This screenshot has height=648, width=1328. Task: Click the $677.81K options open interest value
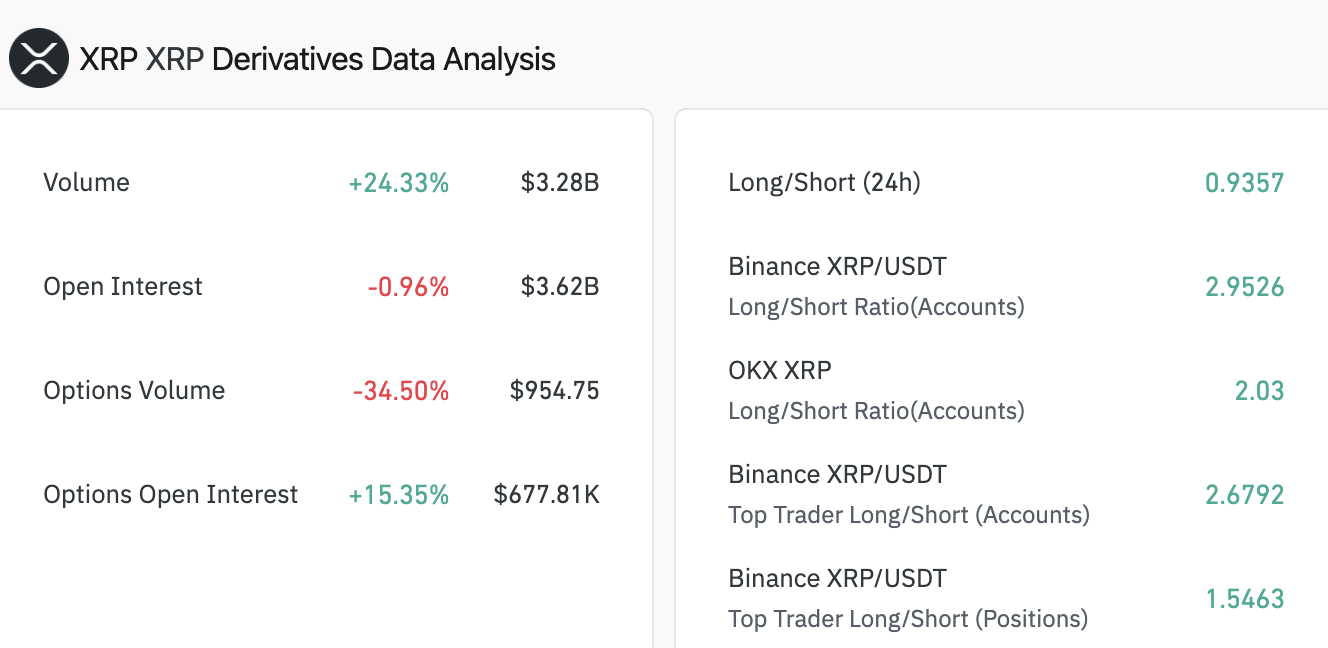point(546,495)
